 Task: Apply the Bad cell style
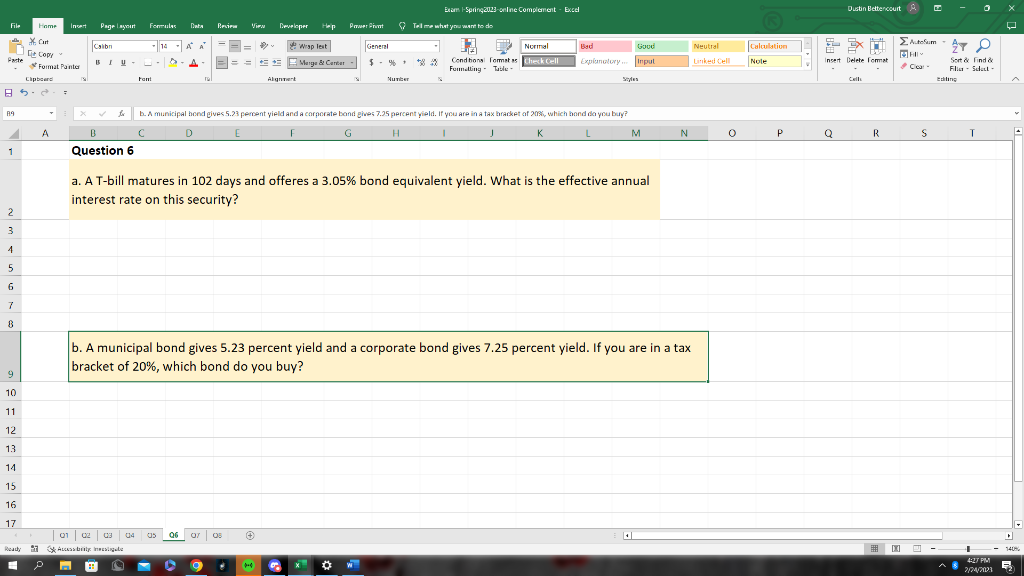[x=605, y=46]
